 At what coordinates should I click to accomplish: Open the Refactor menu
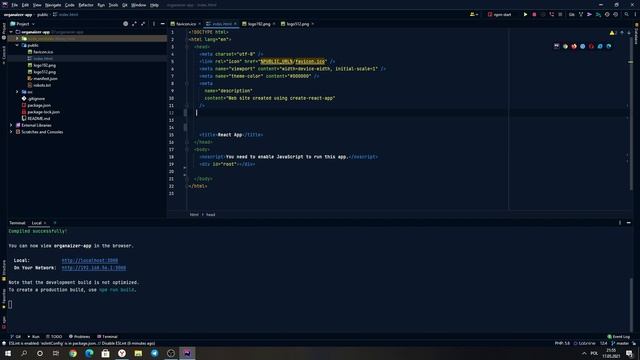(86, 5)
